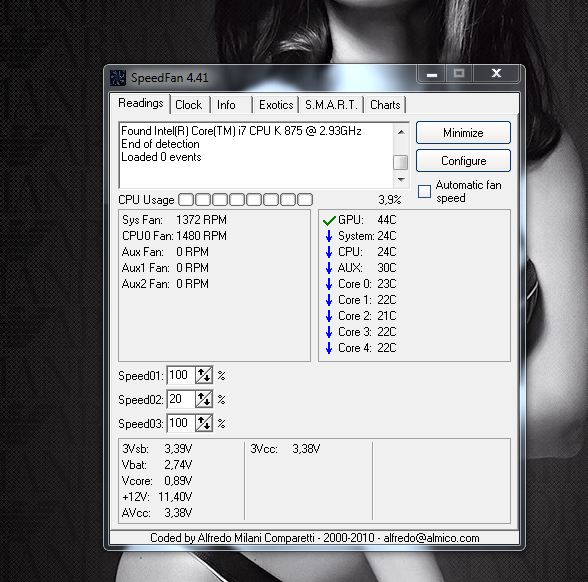
Task: Click the blue down arrow beside Core 0
Action: 329,284
